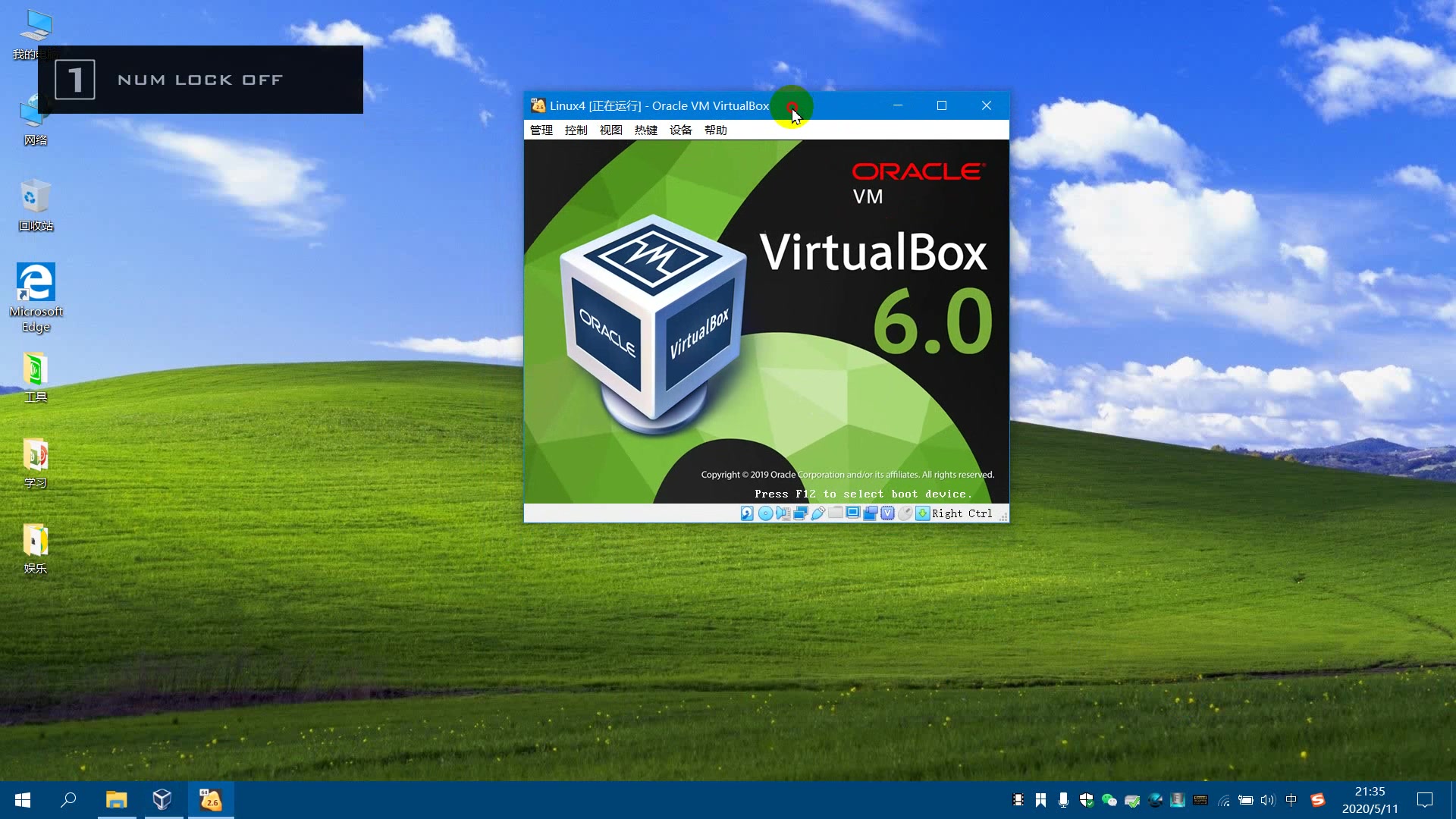
Task: Toggle keyboard capture indicator icon
Action: pos(922,513)
